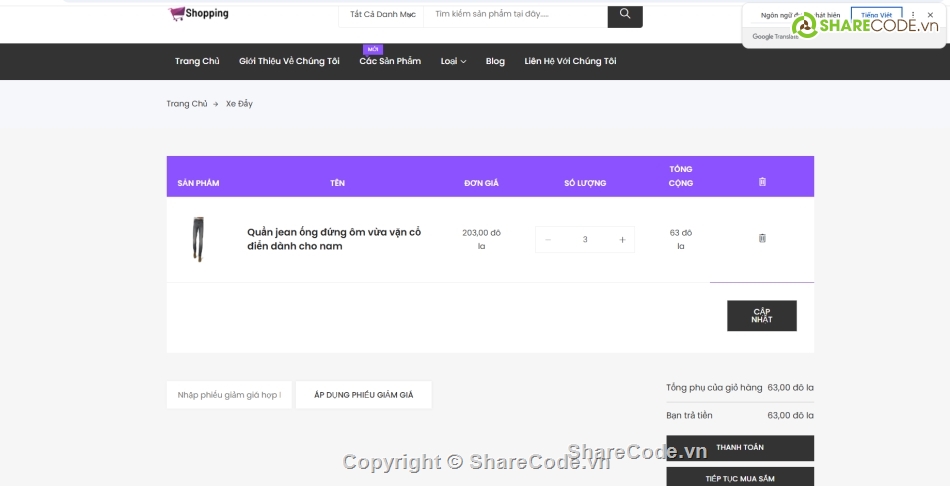The height and width of the screenshot is (486, 950).
Task: Decrease quantity with minus button
Action: pyautogui.click(x=548, y=239)
